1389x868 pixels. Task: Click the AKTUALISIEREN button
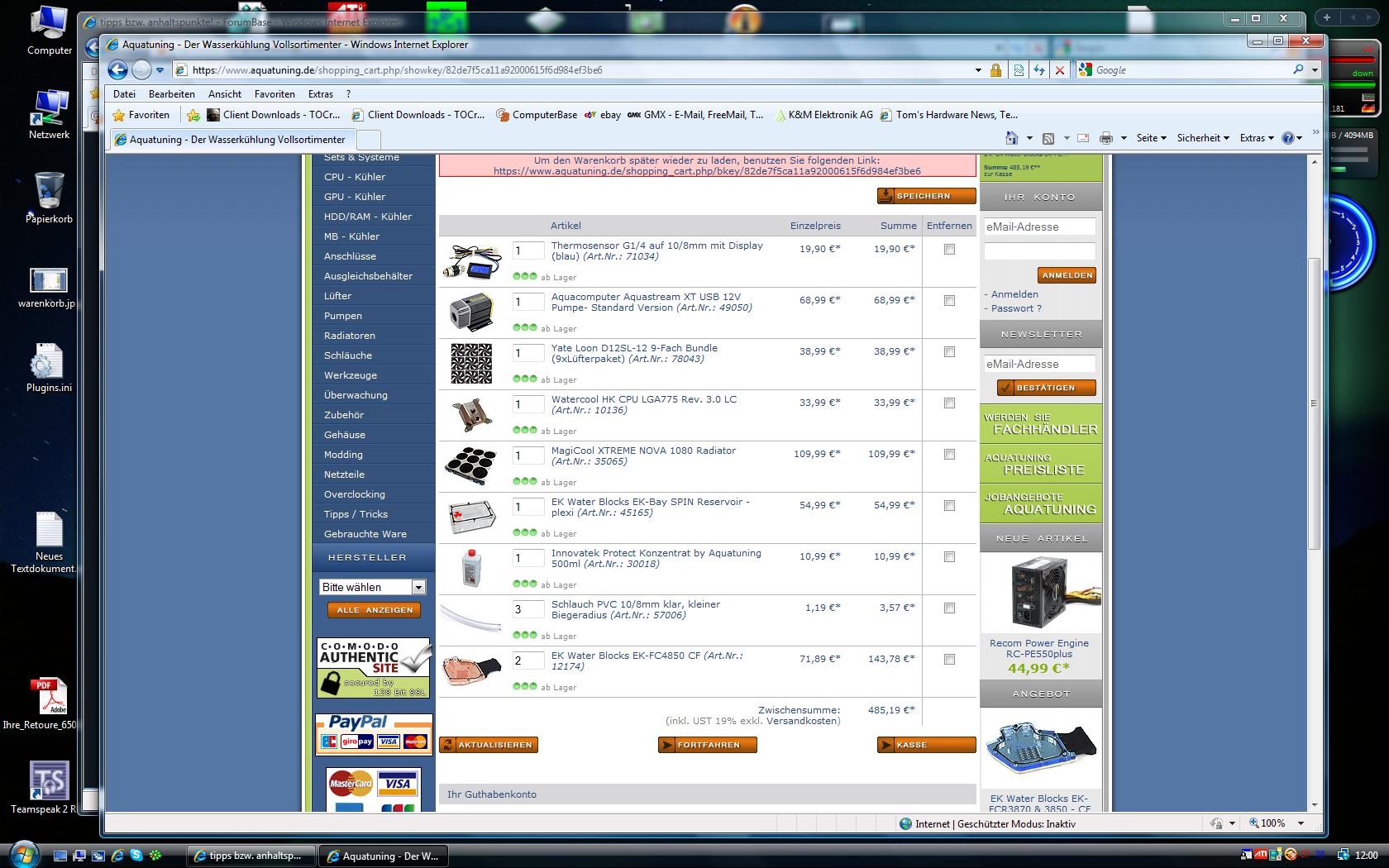tap(489, 745)
